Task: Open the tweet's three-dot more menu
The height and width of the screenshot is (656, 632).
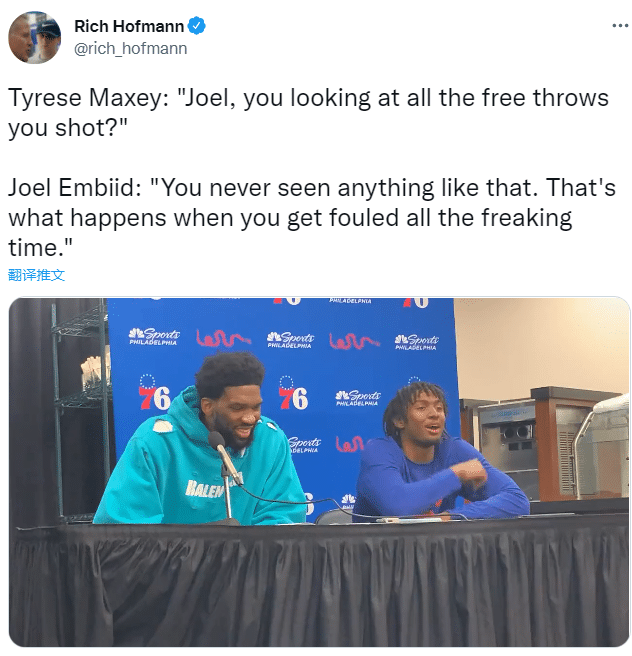Action: [x=620, y=26]
